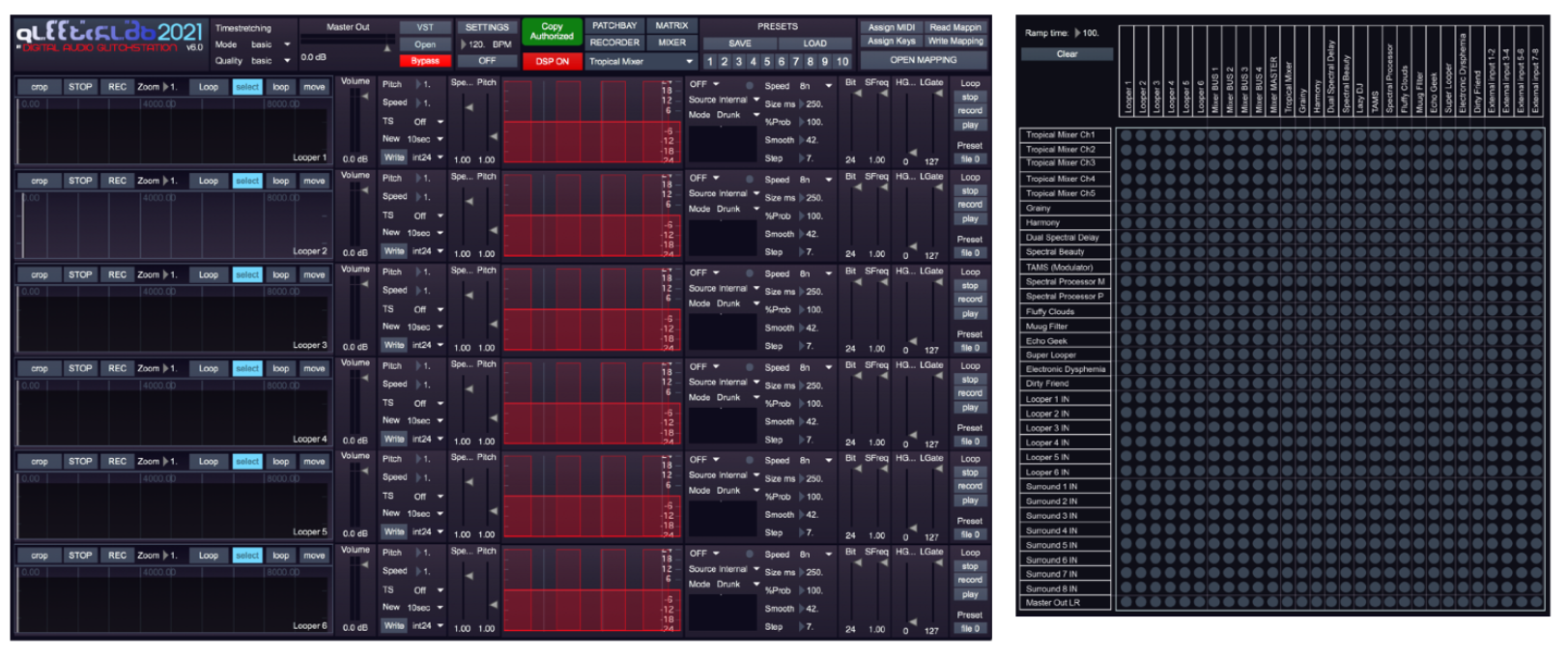The width and height of the screenshot is (1568, 659).
Task: Click the Write button on Looper 1
Action: pyautogui.click(x=394, y=158)
